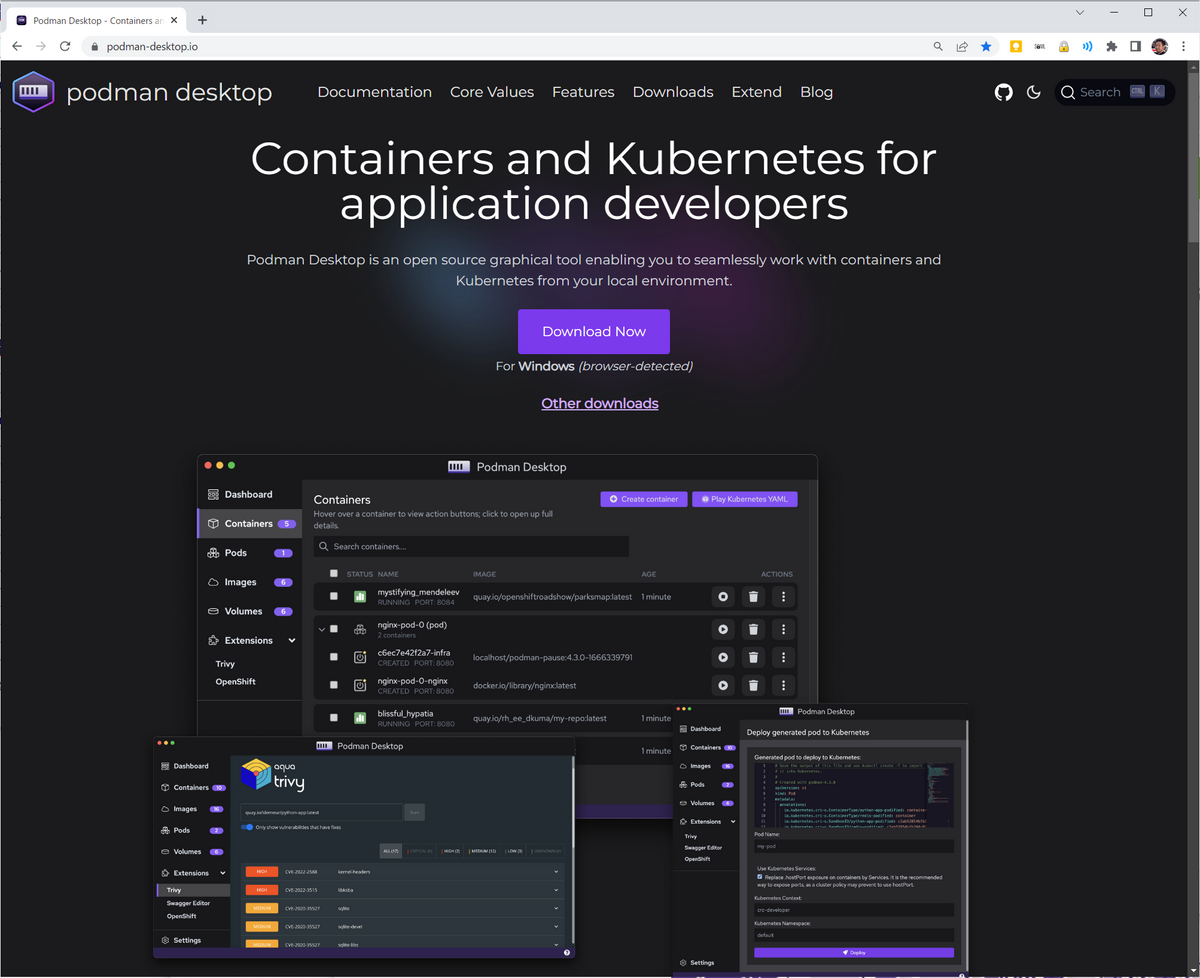The image size is (1200, 978).
Task: Click the zoom magnifier icon in address bar
Action: pyautogui.click(x=938, y=46)
